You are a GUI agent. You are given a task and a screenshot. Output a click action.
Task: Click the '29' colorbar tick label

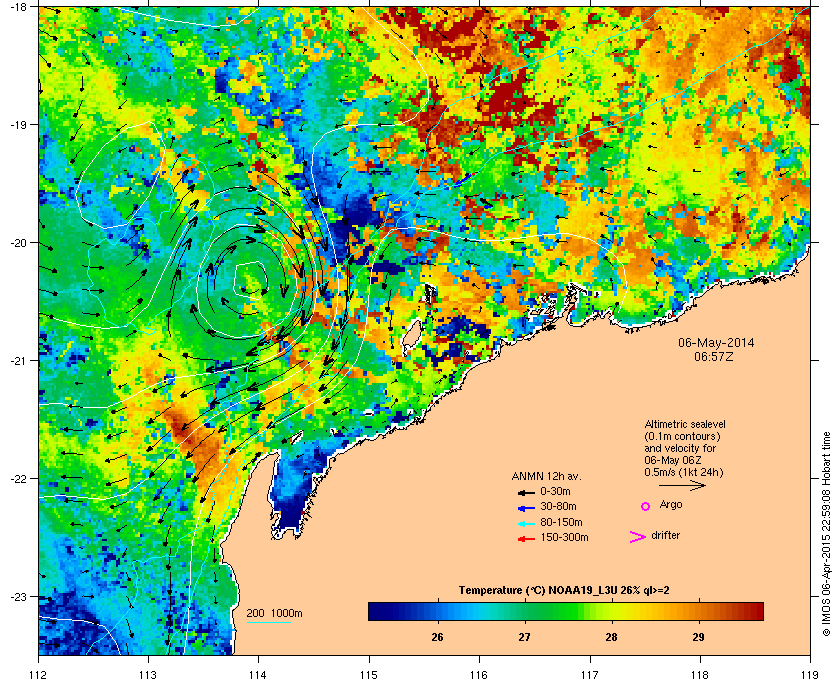698,637
